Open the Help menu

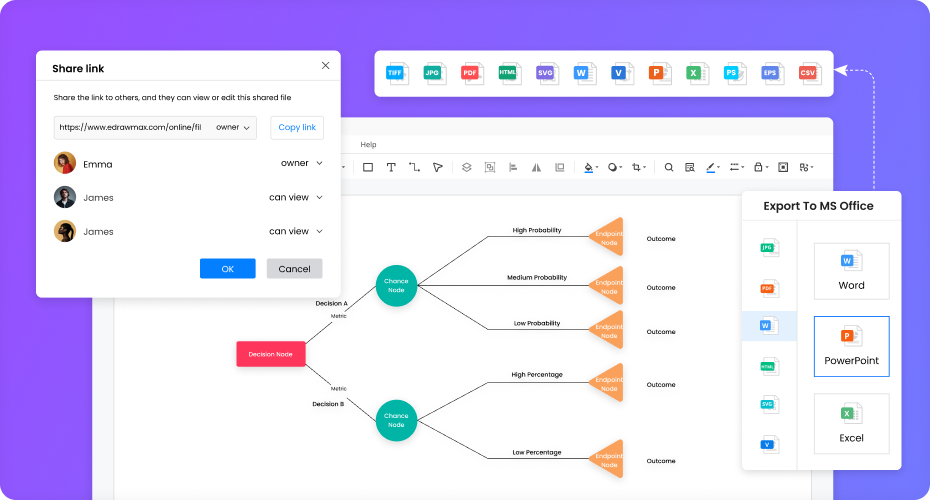368,145
